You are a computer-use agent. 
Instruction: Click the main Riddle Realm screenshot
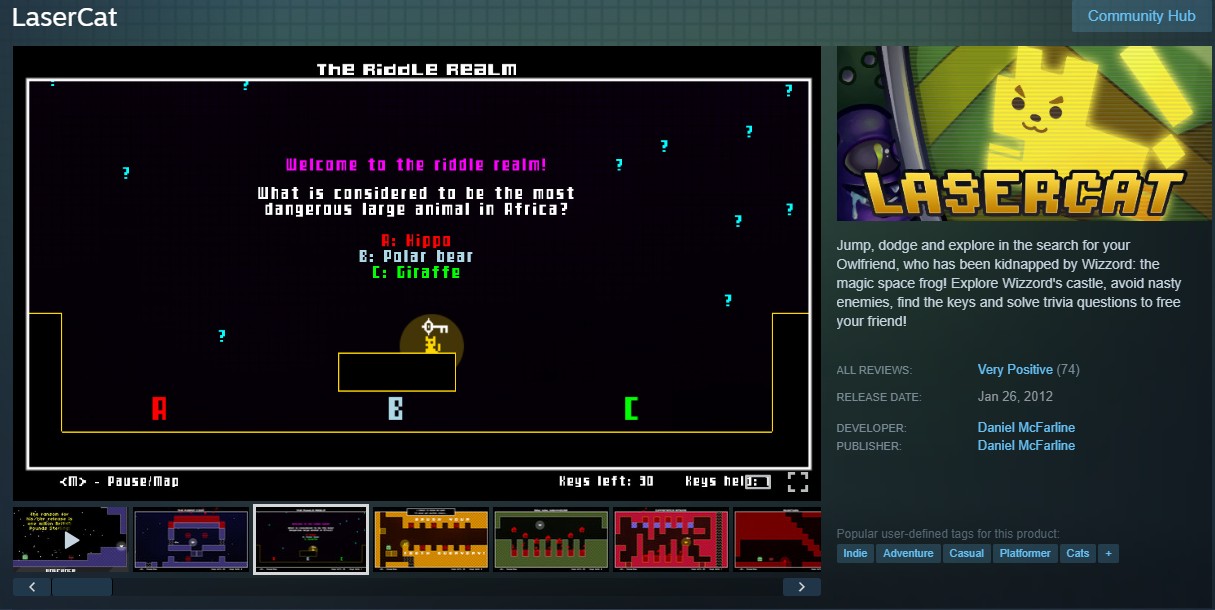tap(417, 273)
